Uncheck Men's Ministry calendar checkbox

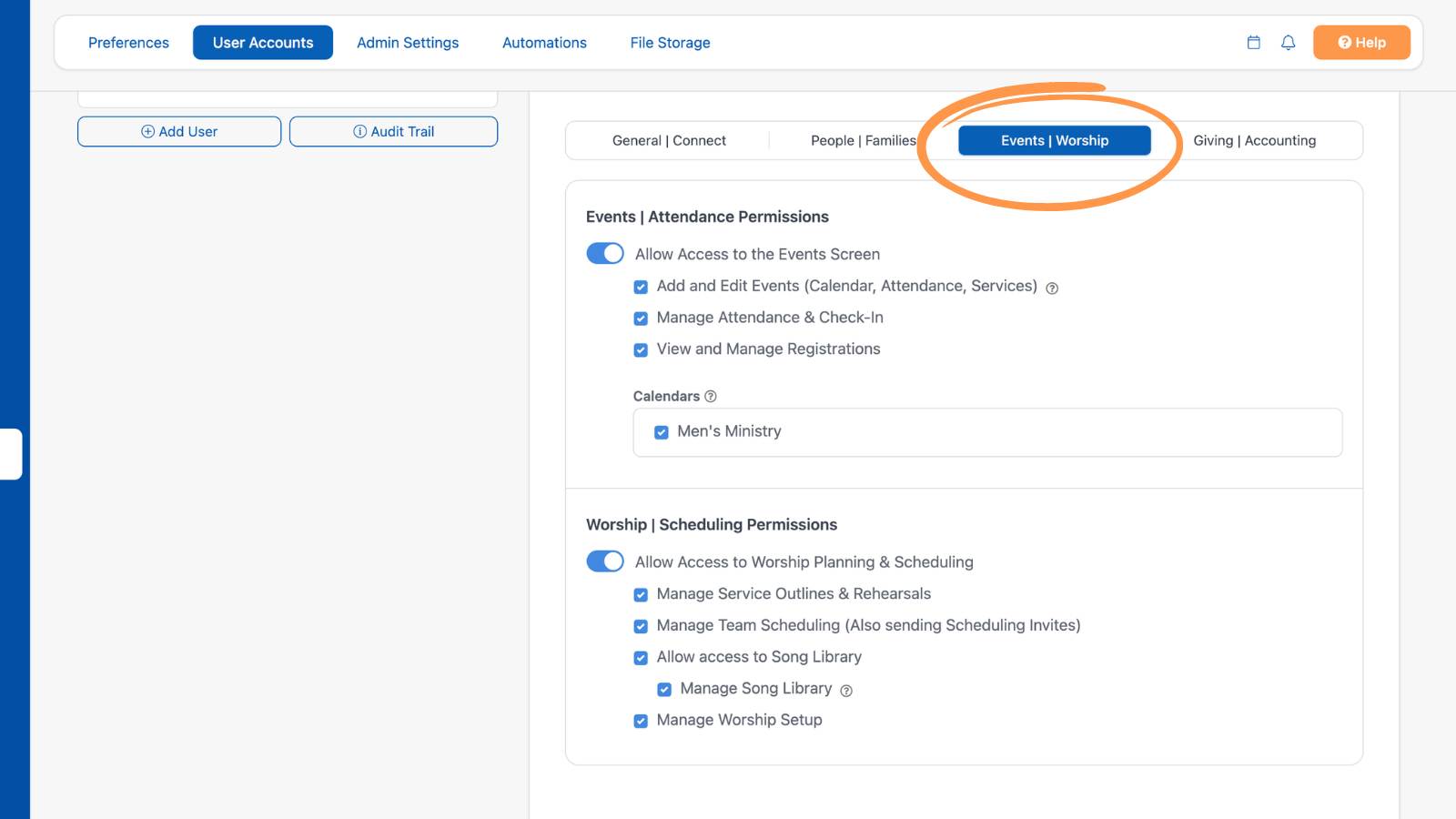(662, 432)
